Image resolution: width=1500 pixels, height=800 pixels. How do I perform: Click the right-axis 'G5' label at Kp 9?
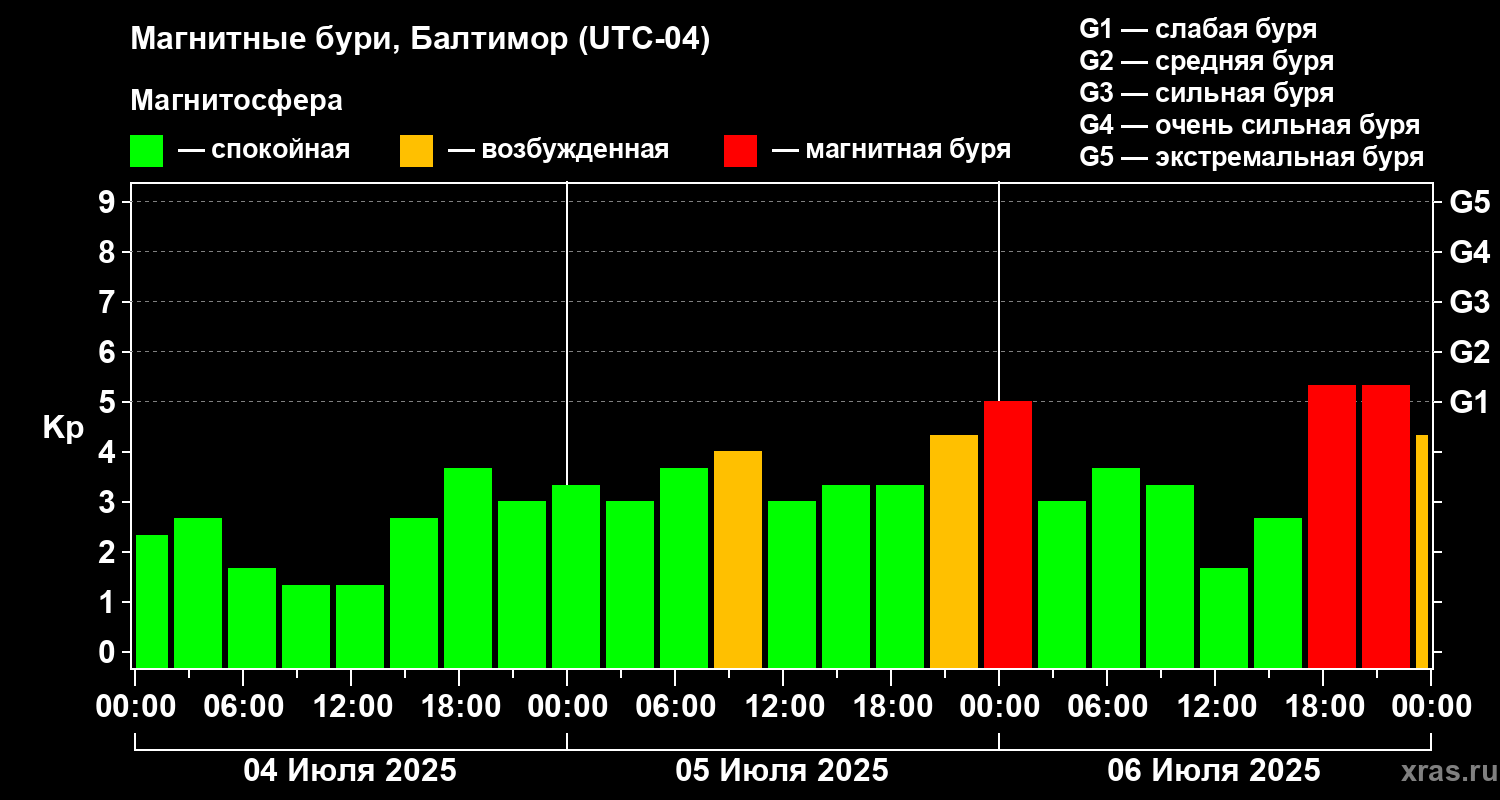coord(1470,202)
